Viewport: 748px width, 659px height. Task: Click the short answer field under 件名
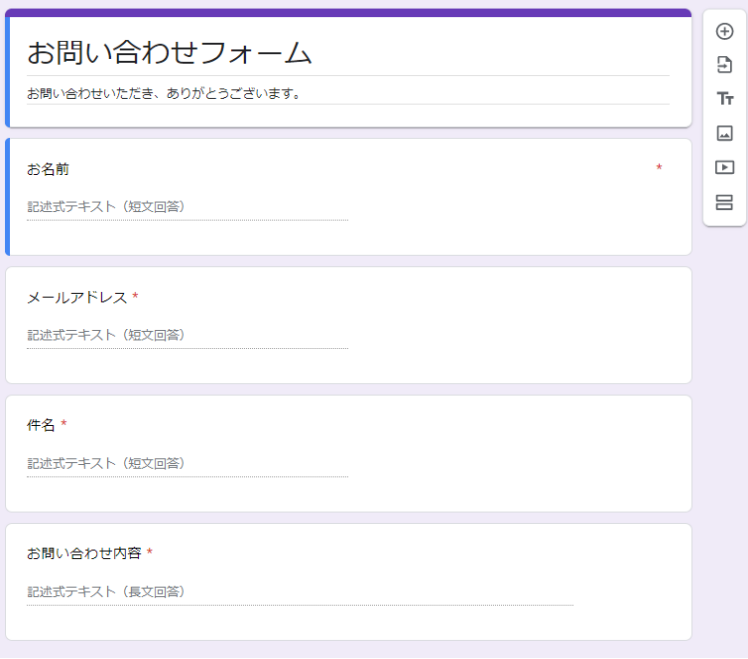click(x=187, y=464)
